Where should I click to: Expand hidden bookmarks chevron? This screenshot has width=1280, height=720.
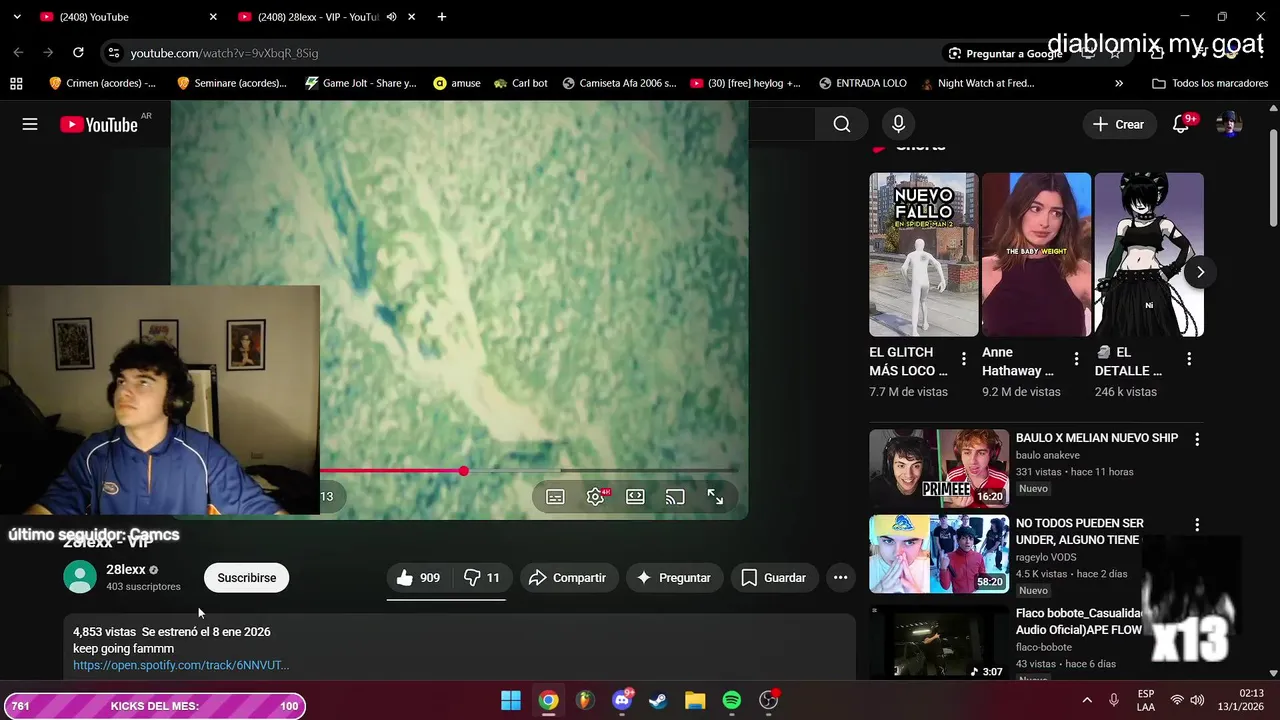[x=1119, y=83]
